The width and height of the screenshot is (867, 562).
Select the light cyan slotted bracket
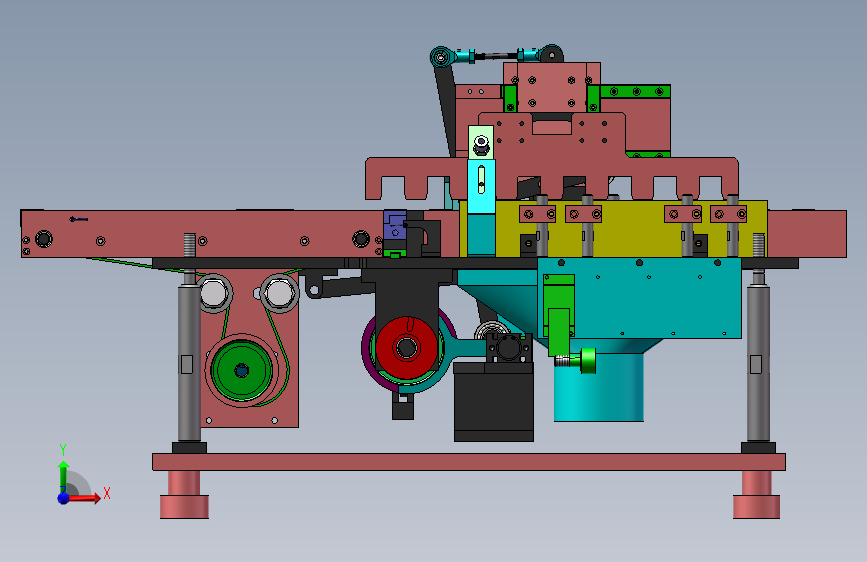(481, 186)
